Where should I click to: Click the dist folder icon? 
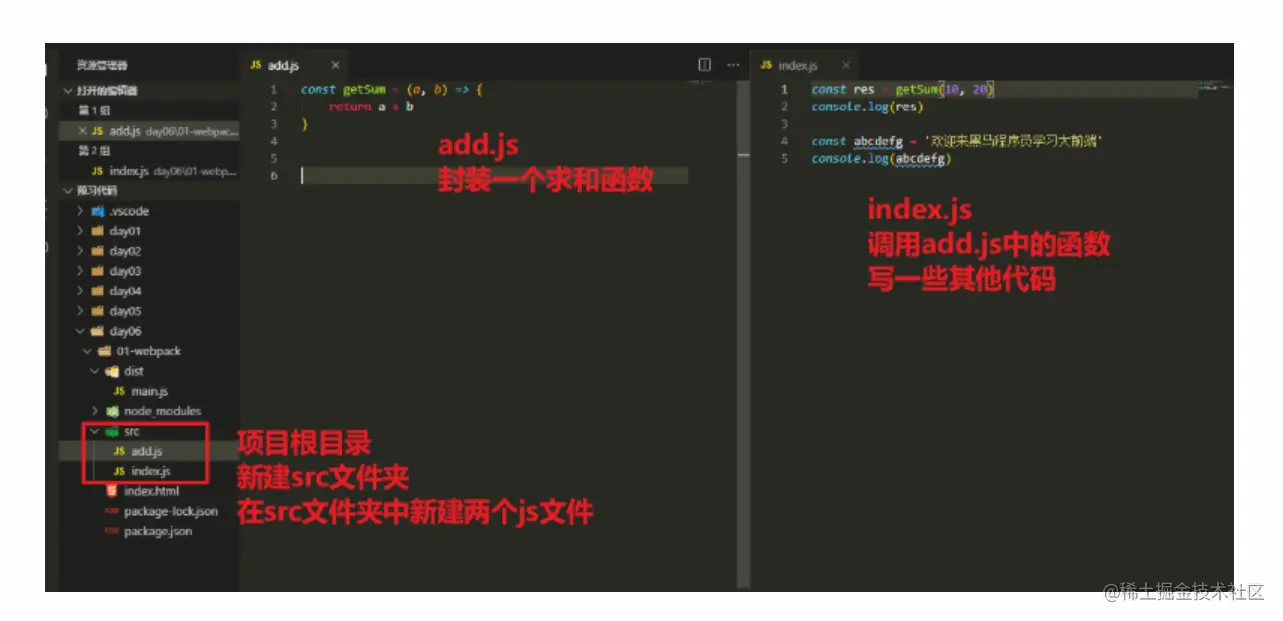(111, 371)
